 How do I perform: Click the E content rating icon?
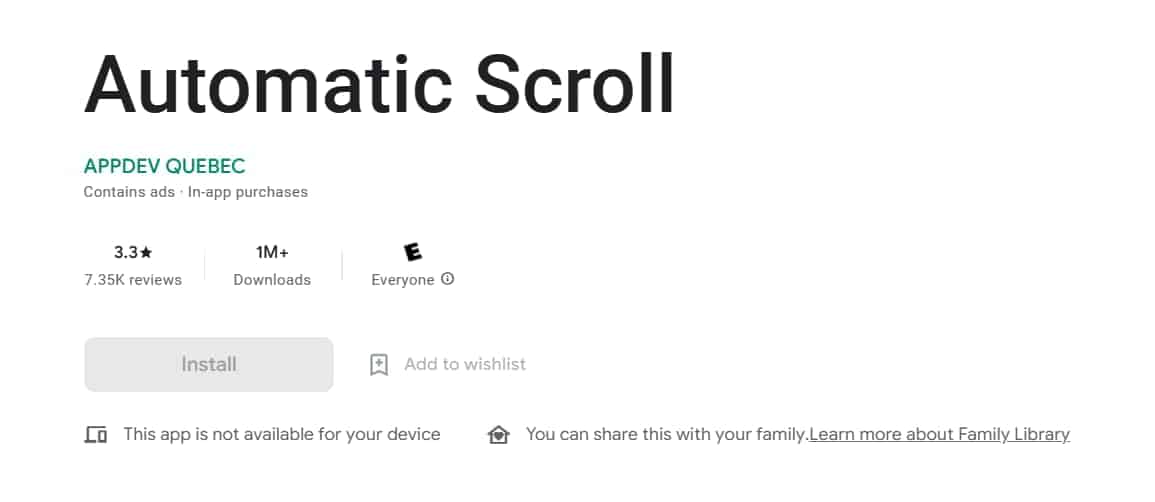tap(412, 252)
